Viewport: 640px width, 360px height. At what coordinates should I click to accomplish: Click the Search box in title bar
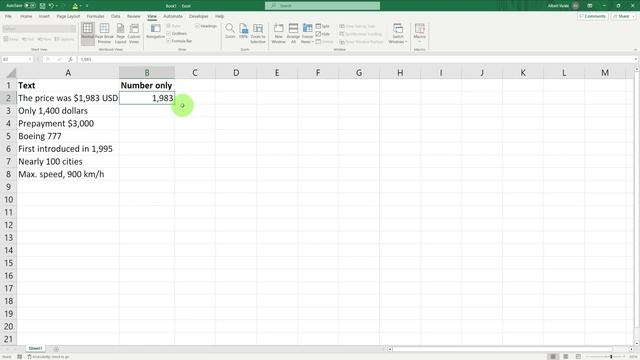[x=322, y=6]
